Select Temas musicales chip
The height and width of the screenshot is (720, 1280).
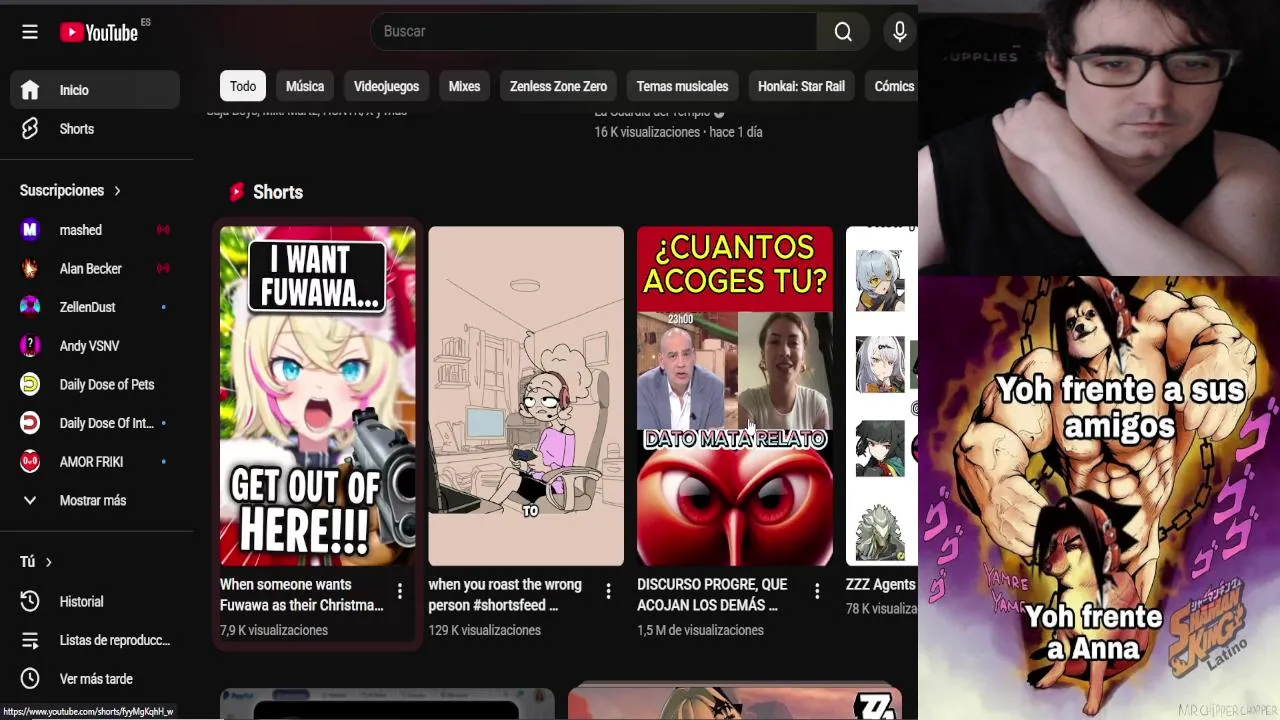pyautogui.click(x=682, y=86)
